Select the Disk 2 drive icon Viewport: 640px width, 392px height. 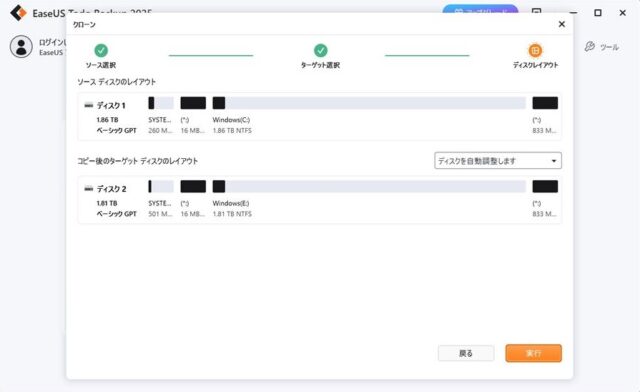click(x=89, y=189)
